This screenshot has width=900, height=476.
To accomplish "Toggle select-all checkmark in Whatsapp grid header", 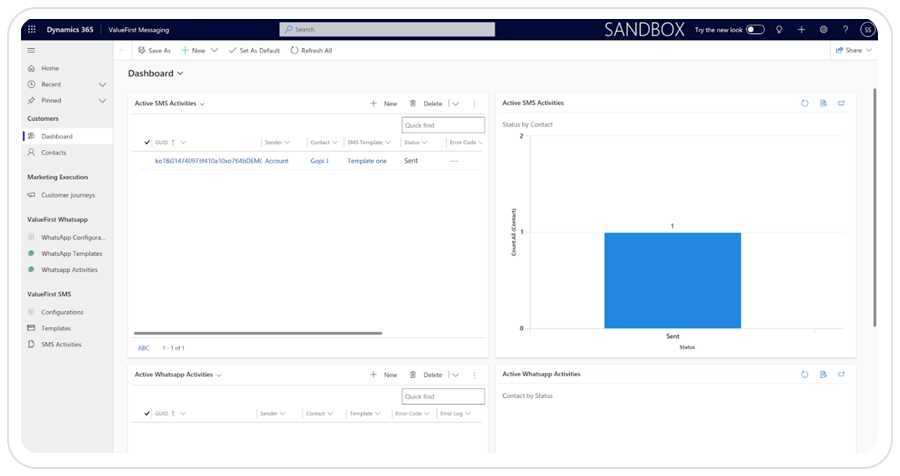I will 147,413.
